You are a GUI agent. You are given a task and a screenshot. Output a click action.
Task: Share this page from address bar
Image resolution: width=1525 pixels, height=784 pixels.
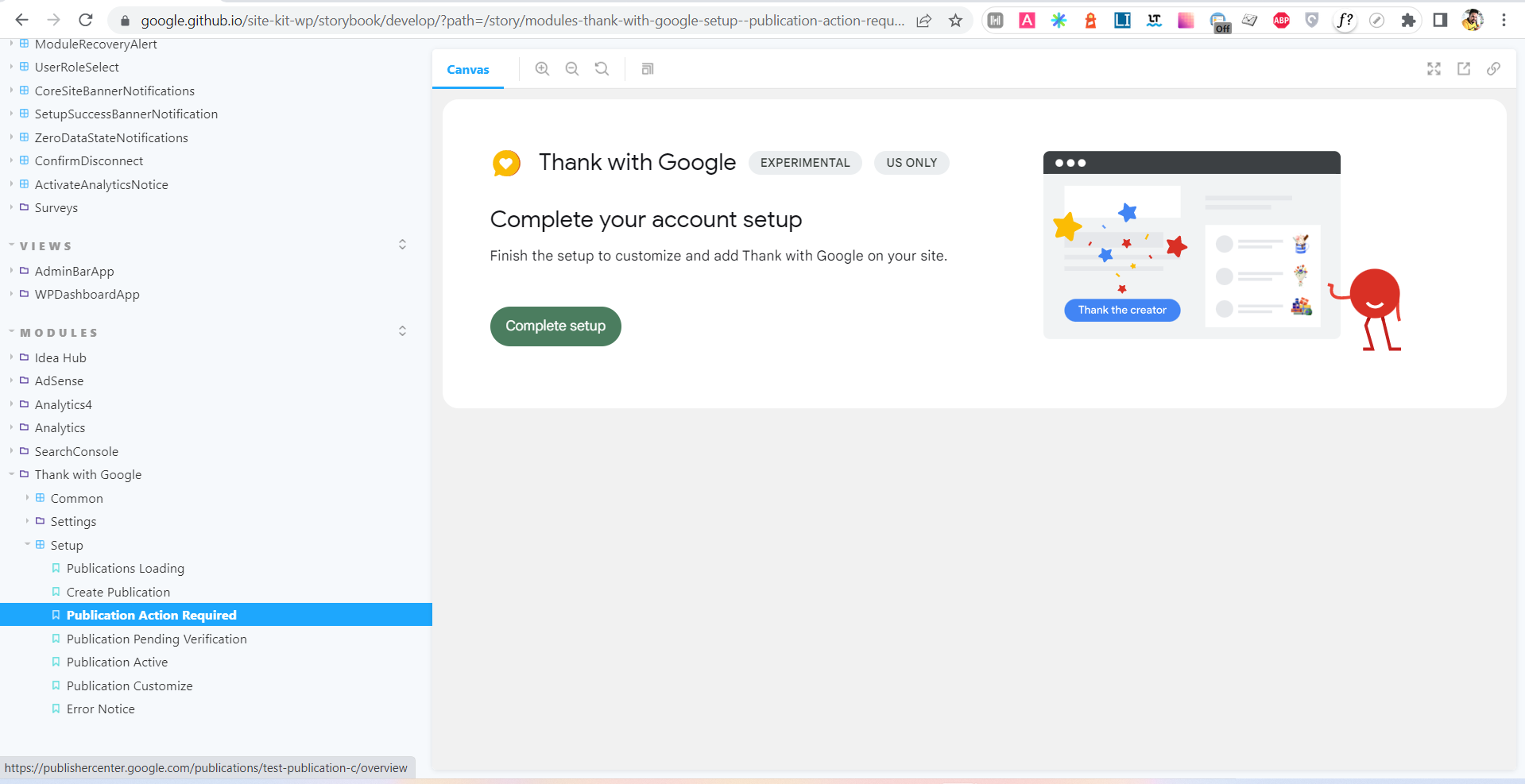click(924, 21)
